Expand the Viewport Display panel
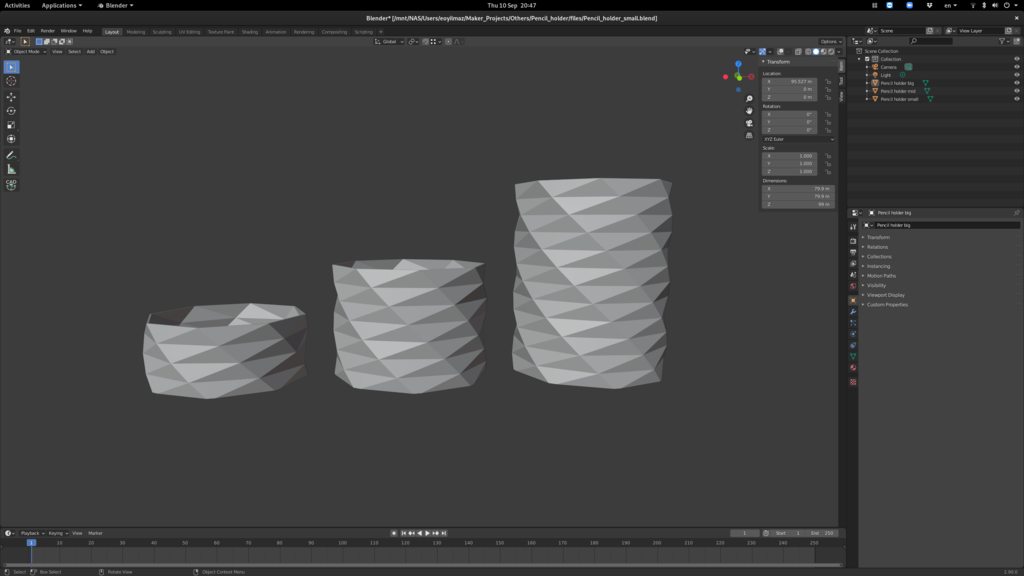1024x576 pixels. 888,295
